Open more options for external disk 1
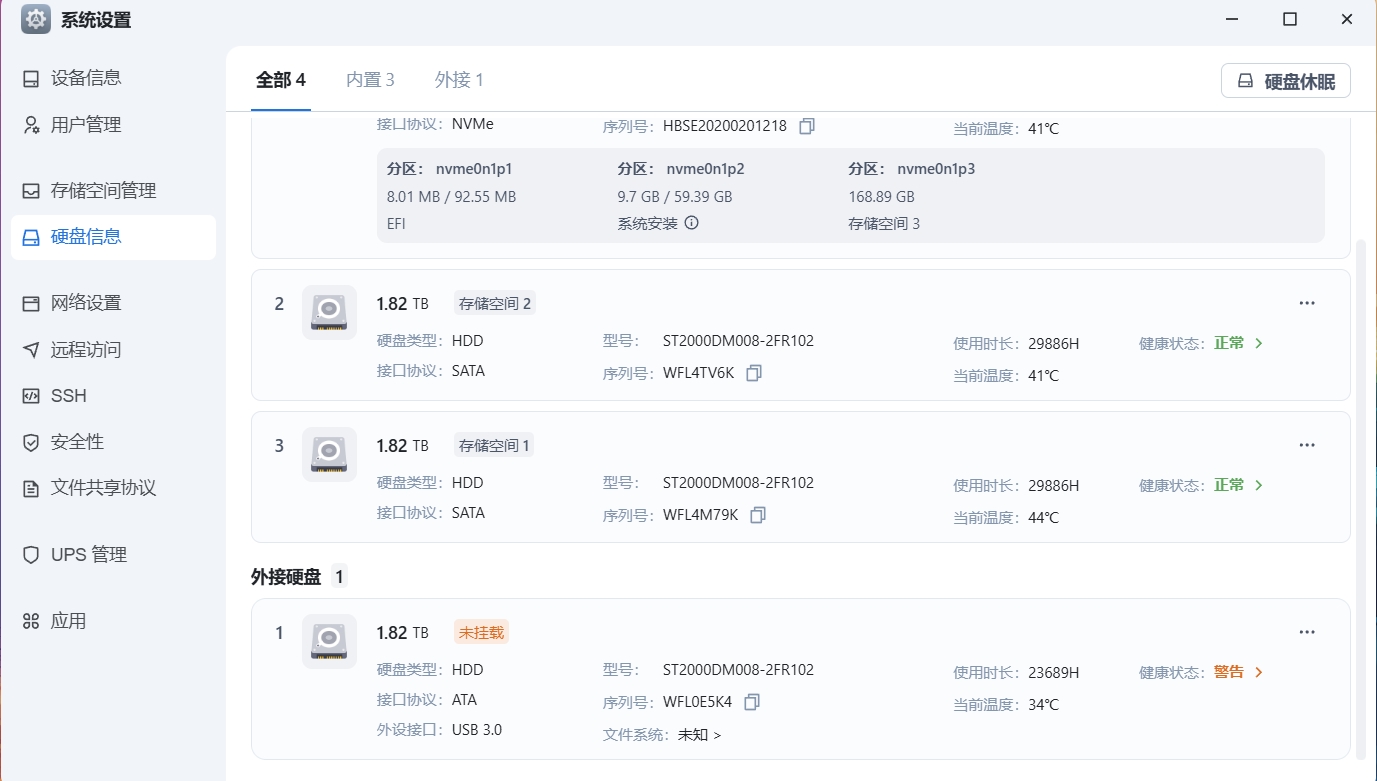The width and height of the screenshot is (1377, 781). coord(1307,632)
